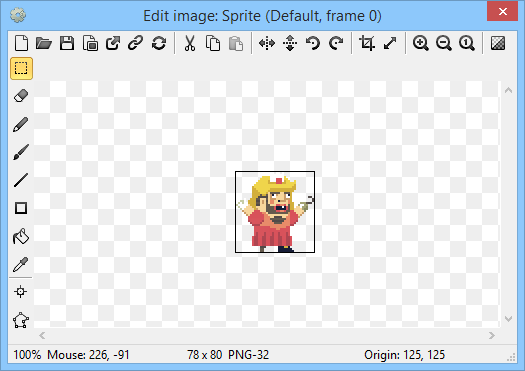Click the sprite image on canvas
The width and height of the screenshot is (525, 371).
[x=275, y=212]
